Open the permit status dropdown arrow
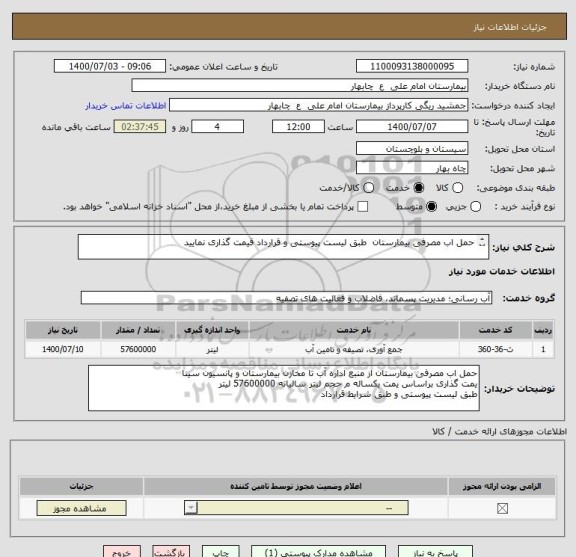The image size is (576, 557). pyautogui.click(x=191, y=508)
